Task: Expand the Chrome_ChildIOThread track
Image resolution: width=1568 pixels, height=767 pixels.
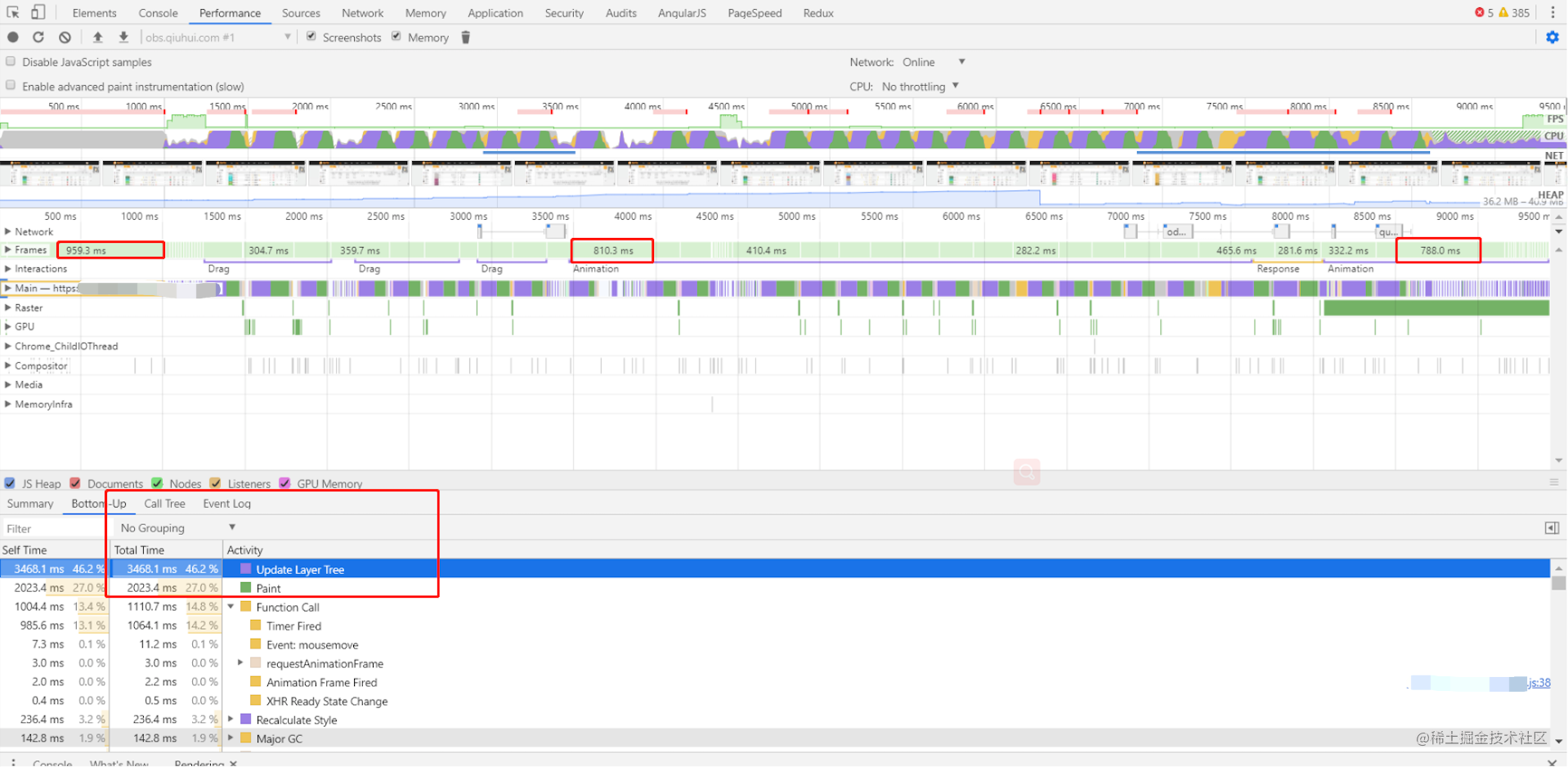Action: pos(8,346)
